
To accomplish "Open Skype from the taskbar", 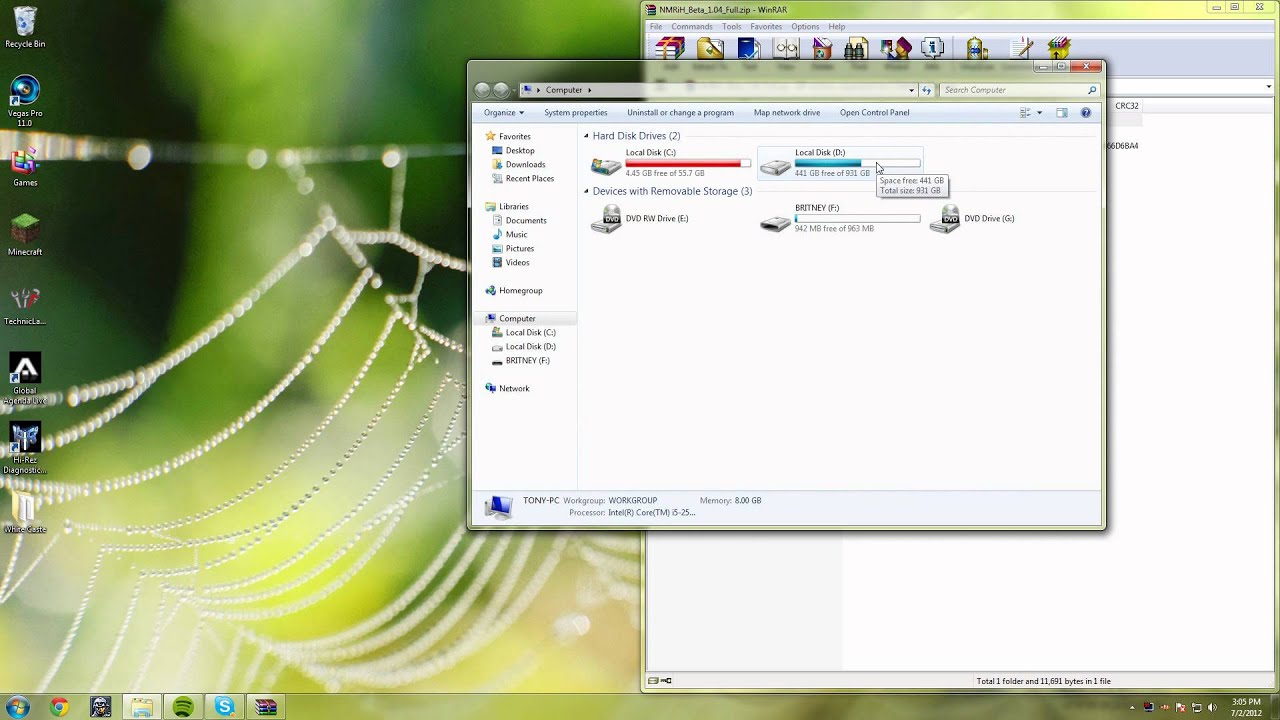I will pos(224,707).
